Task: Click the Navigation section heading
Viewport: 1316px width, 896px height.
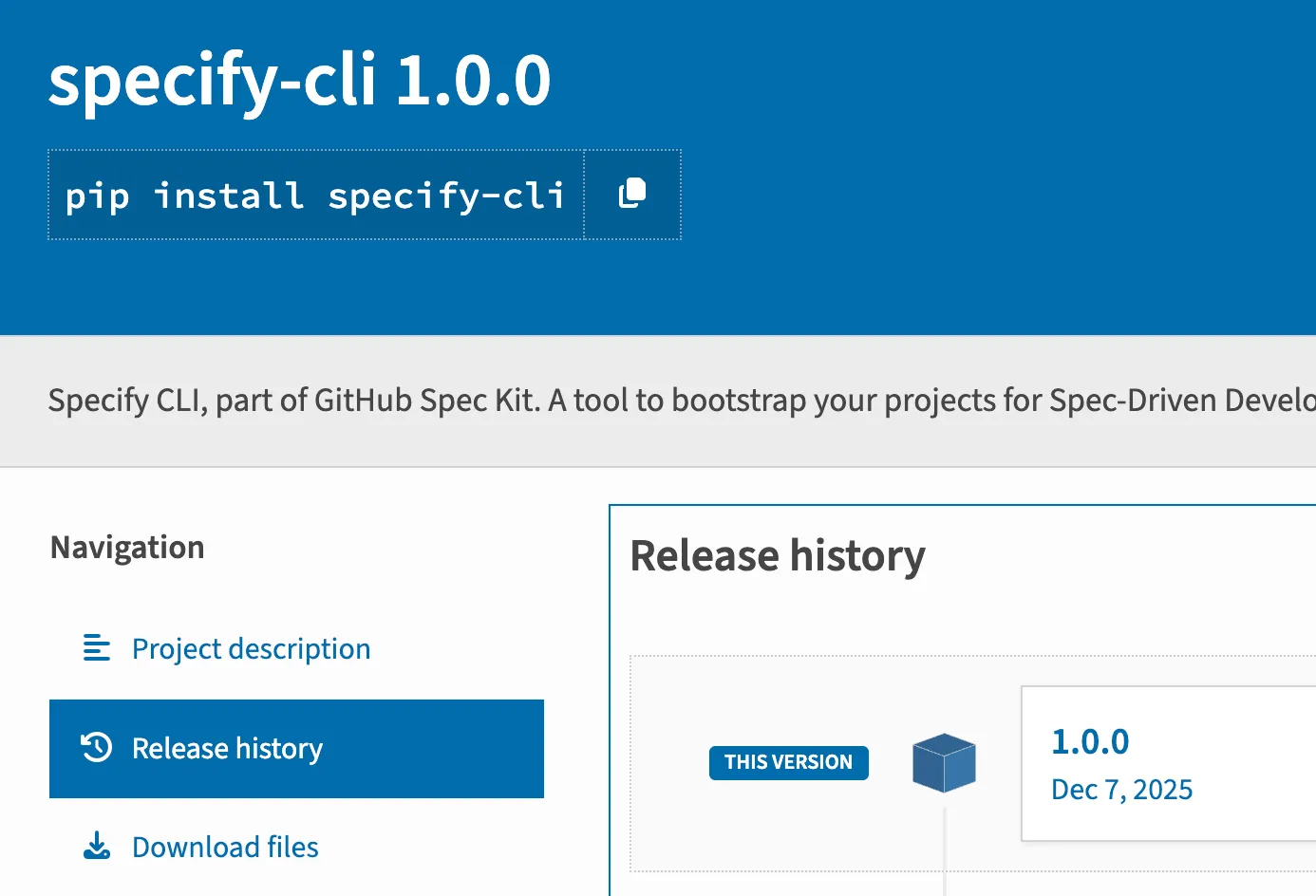Action: click(127, 547)
